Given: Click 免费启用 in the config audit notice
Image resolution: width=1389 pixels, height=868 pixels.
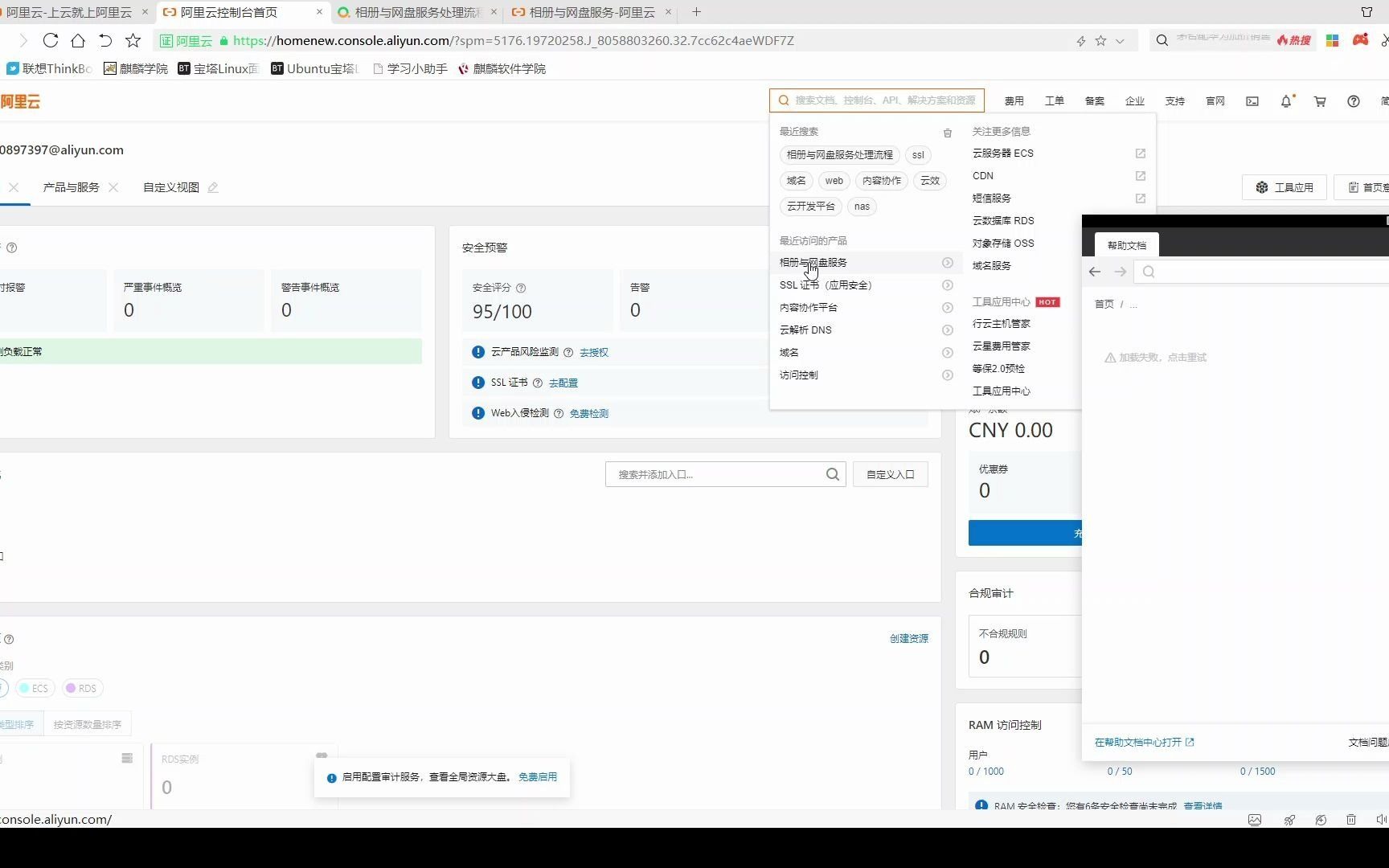Looking at the screenshot, I should pos(538,776).
